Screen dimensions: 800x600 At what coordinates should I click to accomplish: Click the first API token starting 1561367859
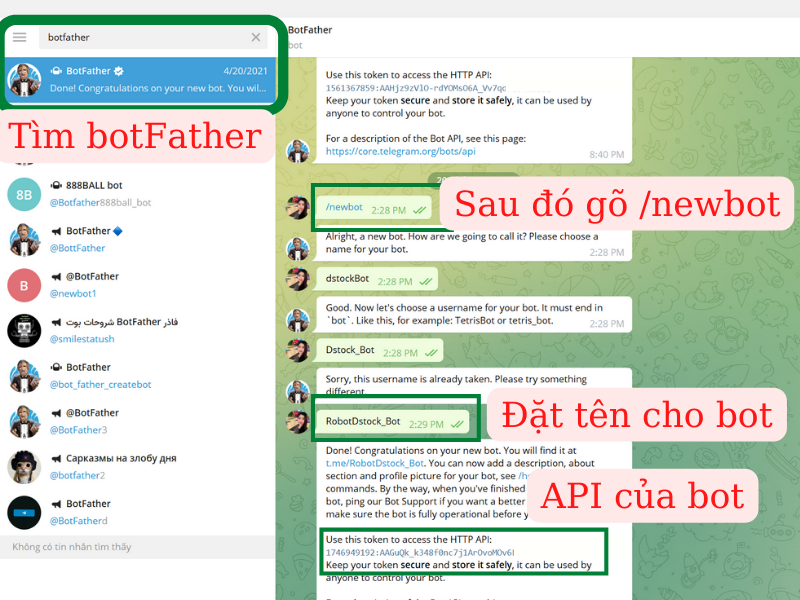tap(416, 88)
